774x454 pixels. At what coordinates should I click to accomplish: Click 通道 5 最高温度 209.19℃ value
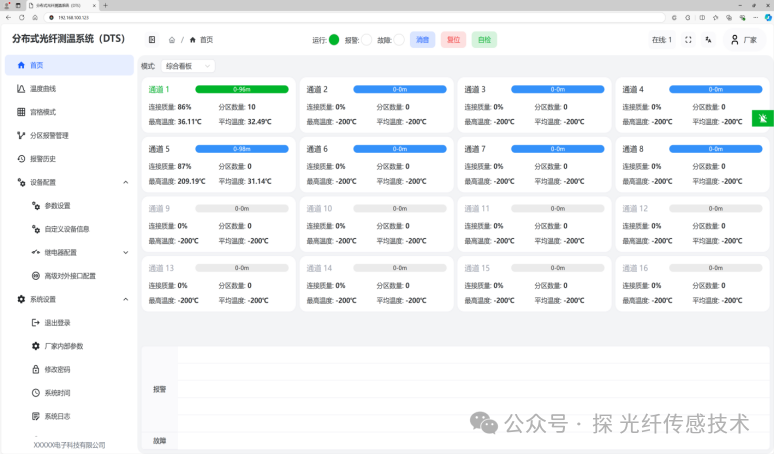pos(192,181)
